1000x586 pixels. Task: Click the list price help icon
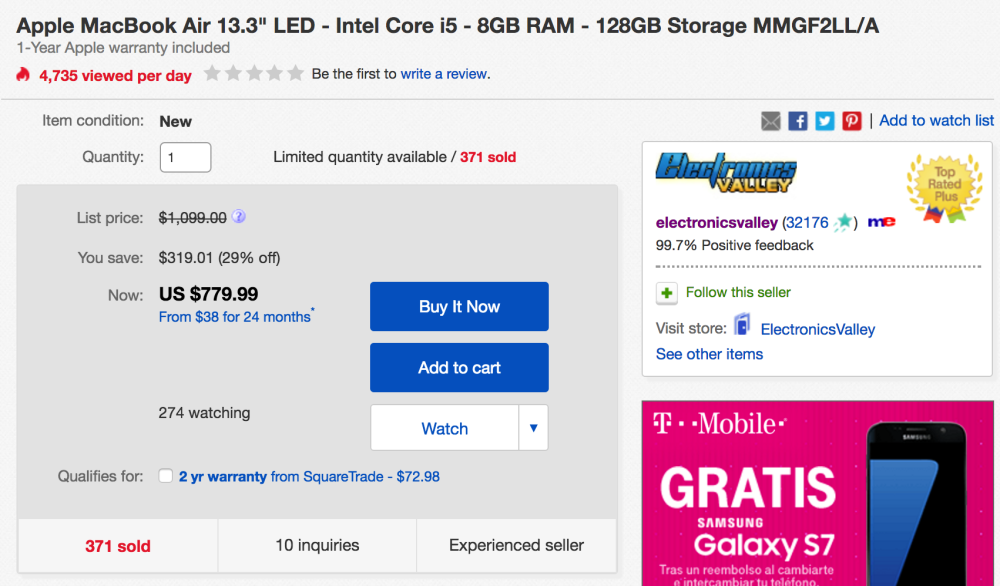click(x=239, y=217)
